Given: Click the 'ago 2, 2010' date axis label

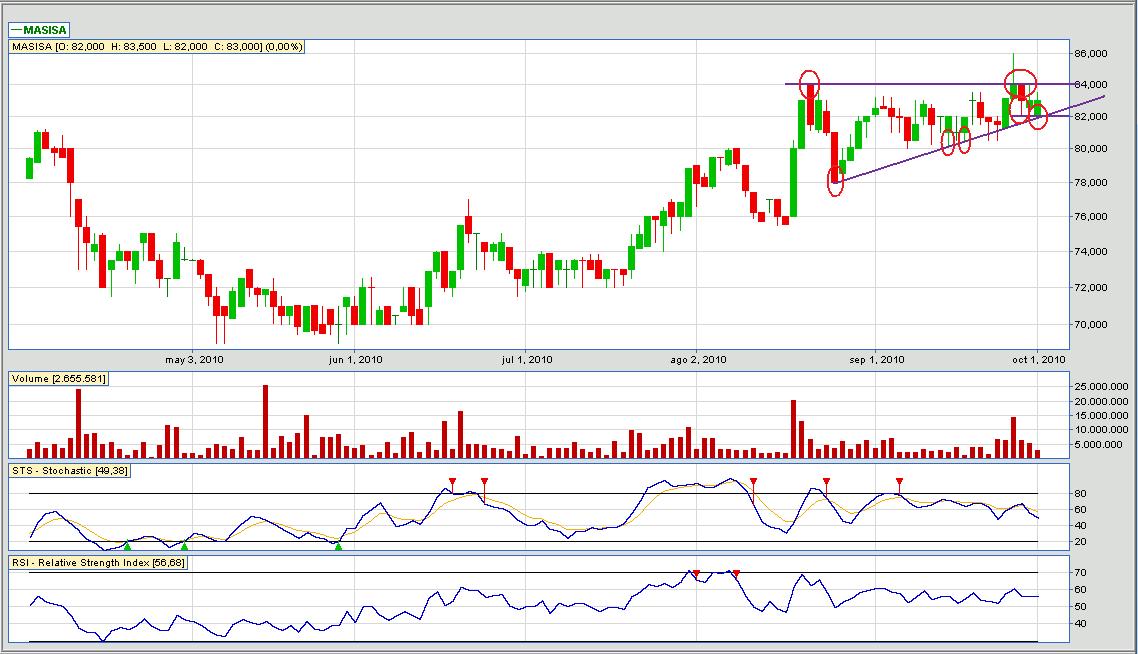Looking at the screenshot, I should (699, 359).
